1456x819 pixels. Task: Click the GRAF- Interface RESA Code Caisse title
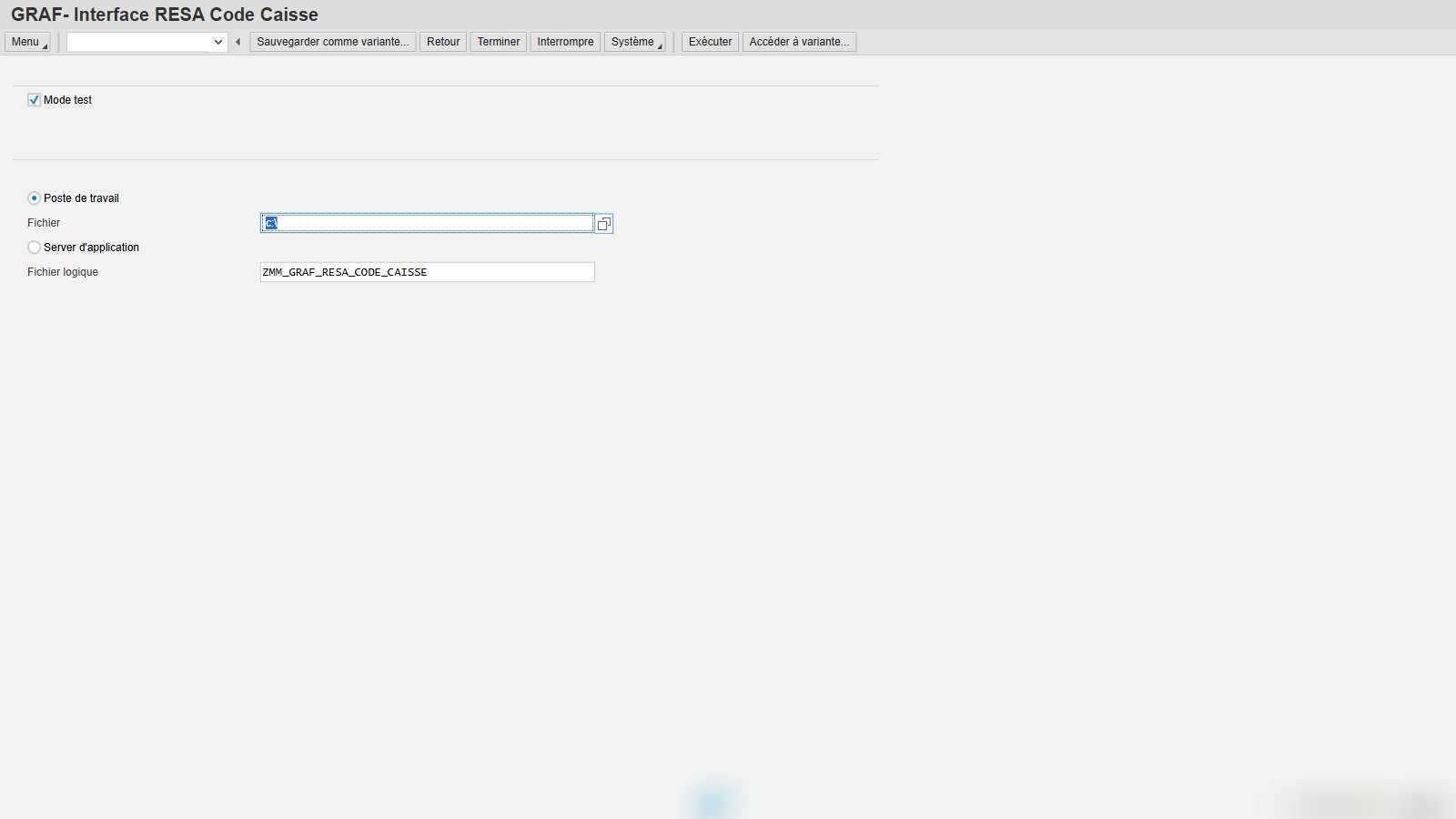165,15
